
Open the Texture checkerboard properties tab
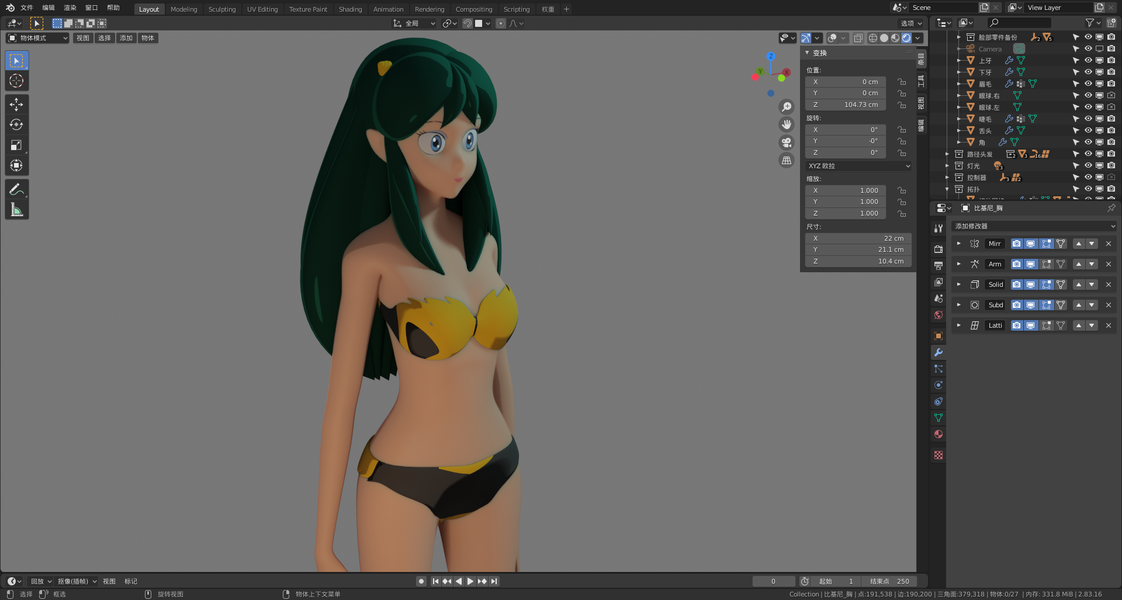click(938, 455)
